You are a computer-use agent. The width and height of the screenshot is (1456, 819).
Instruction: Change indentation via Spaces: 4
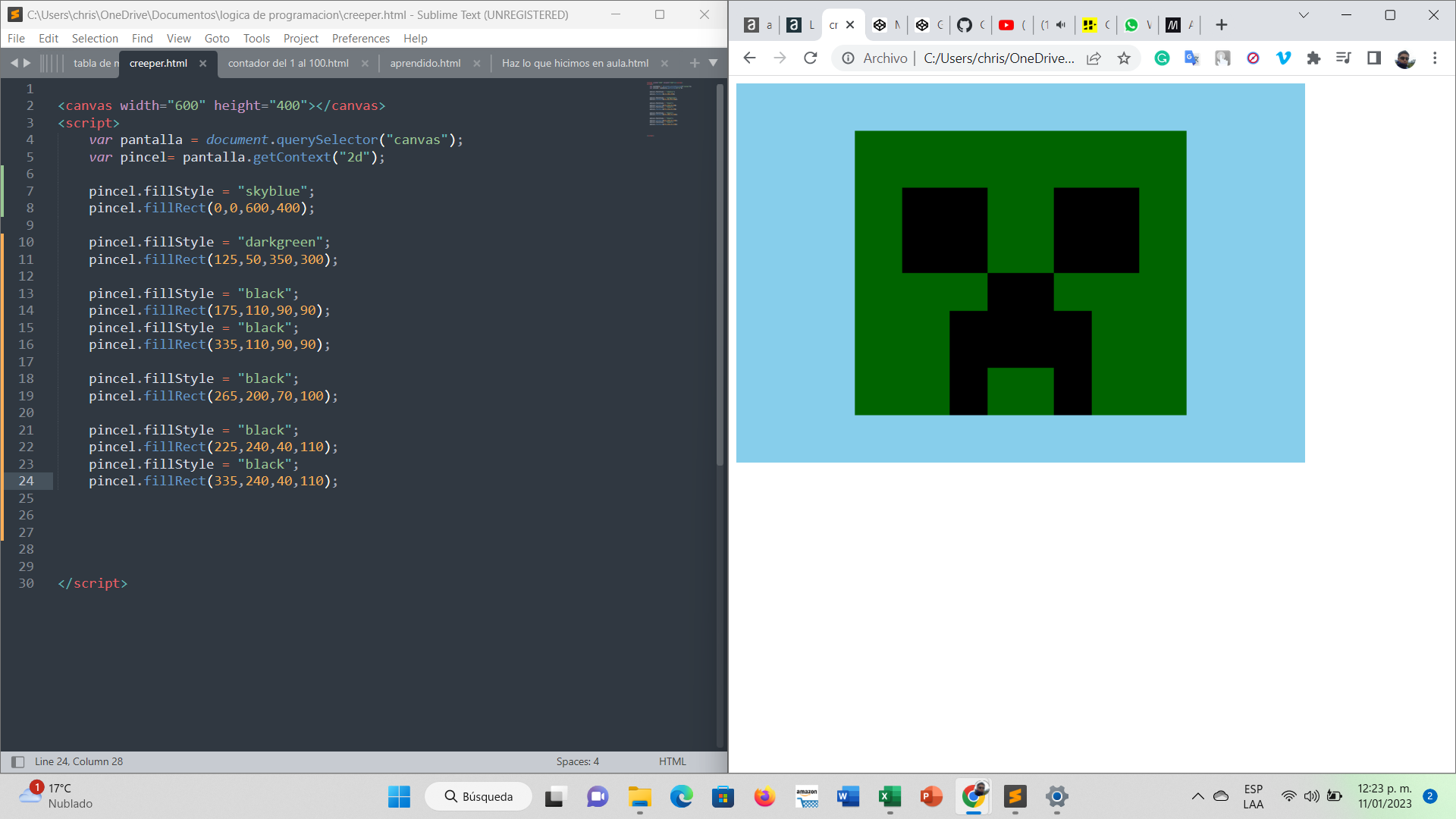click(x=577, y=761)
